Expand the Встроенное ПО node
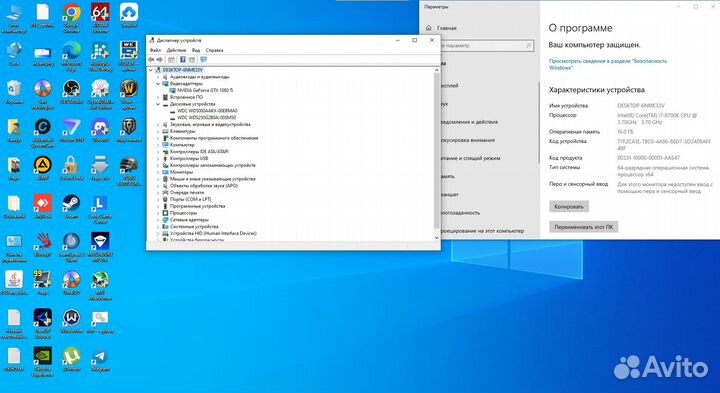This screenshot has width=720, height=393. tap(158, 97)
